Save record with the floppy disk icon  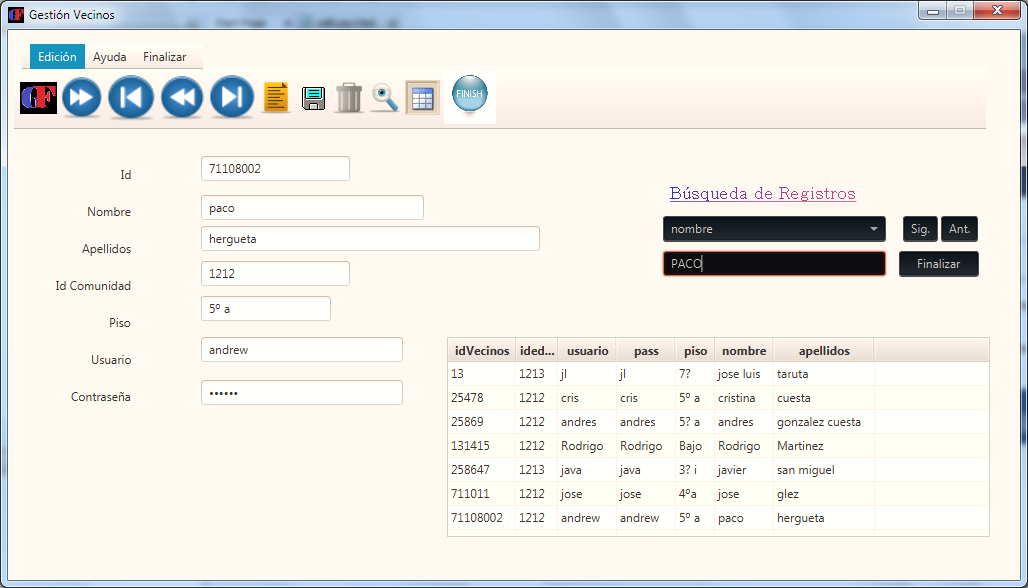pos(313,98)
